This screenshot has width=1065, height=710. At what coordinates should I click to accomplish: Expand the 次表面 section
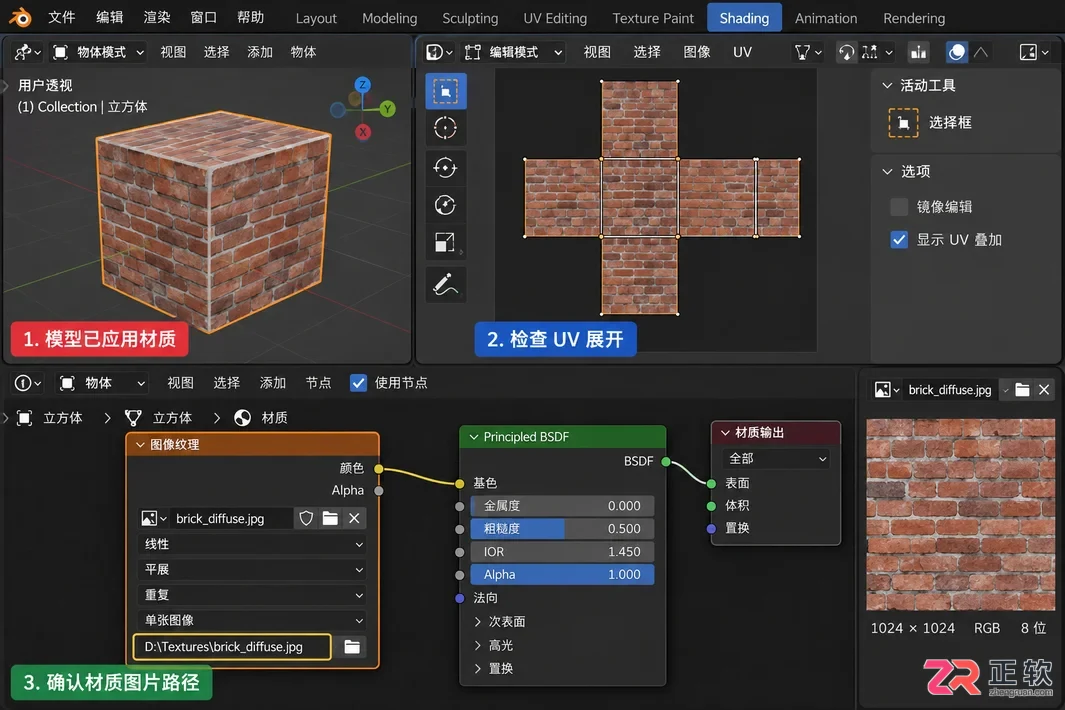pos(477,622)
